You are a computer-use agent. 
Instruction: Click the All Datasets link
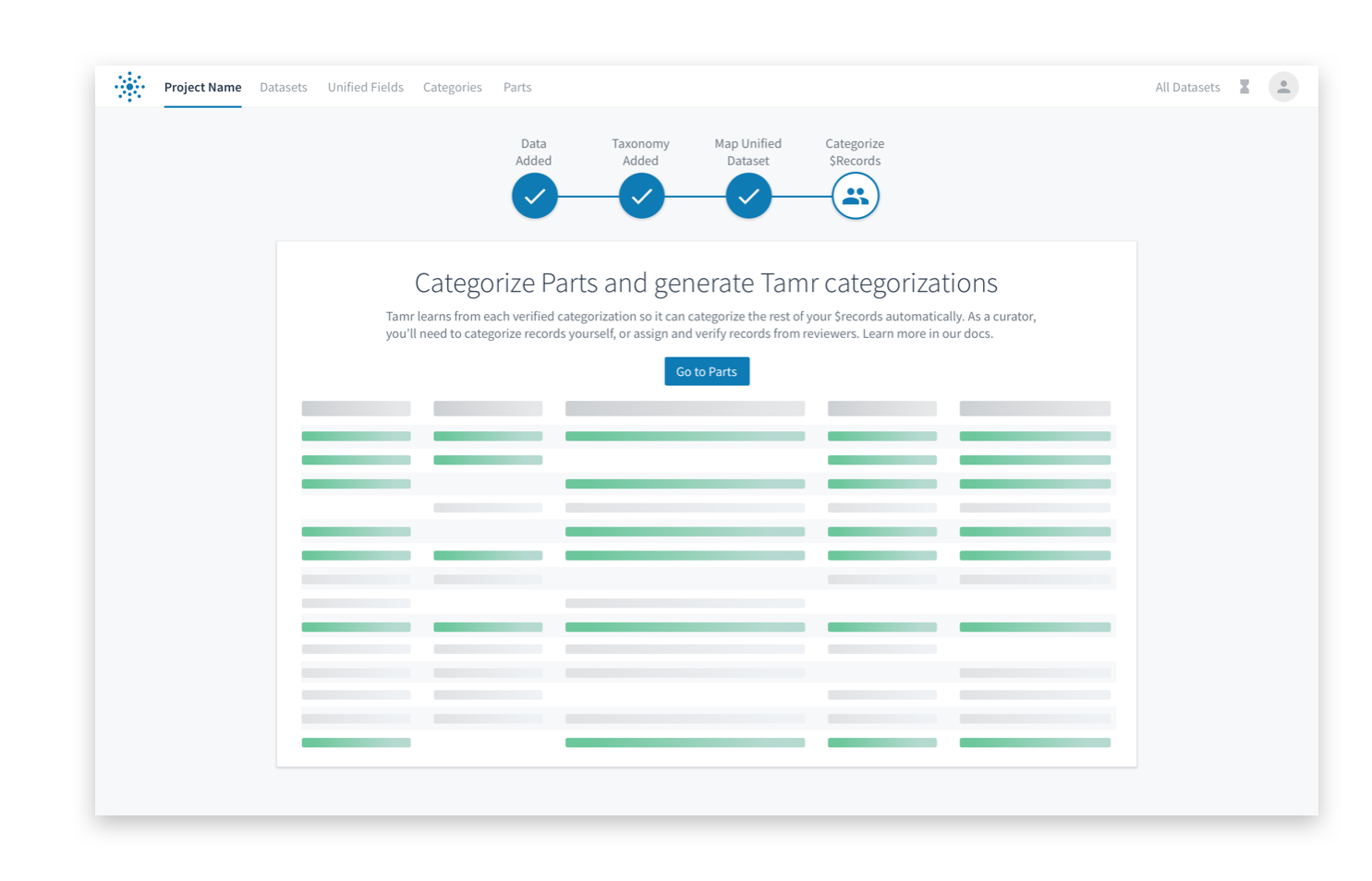pyautogui.click(x=1187, y=87)
